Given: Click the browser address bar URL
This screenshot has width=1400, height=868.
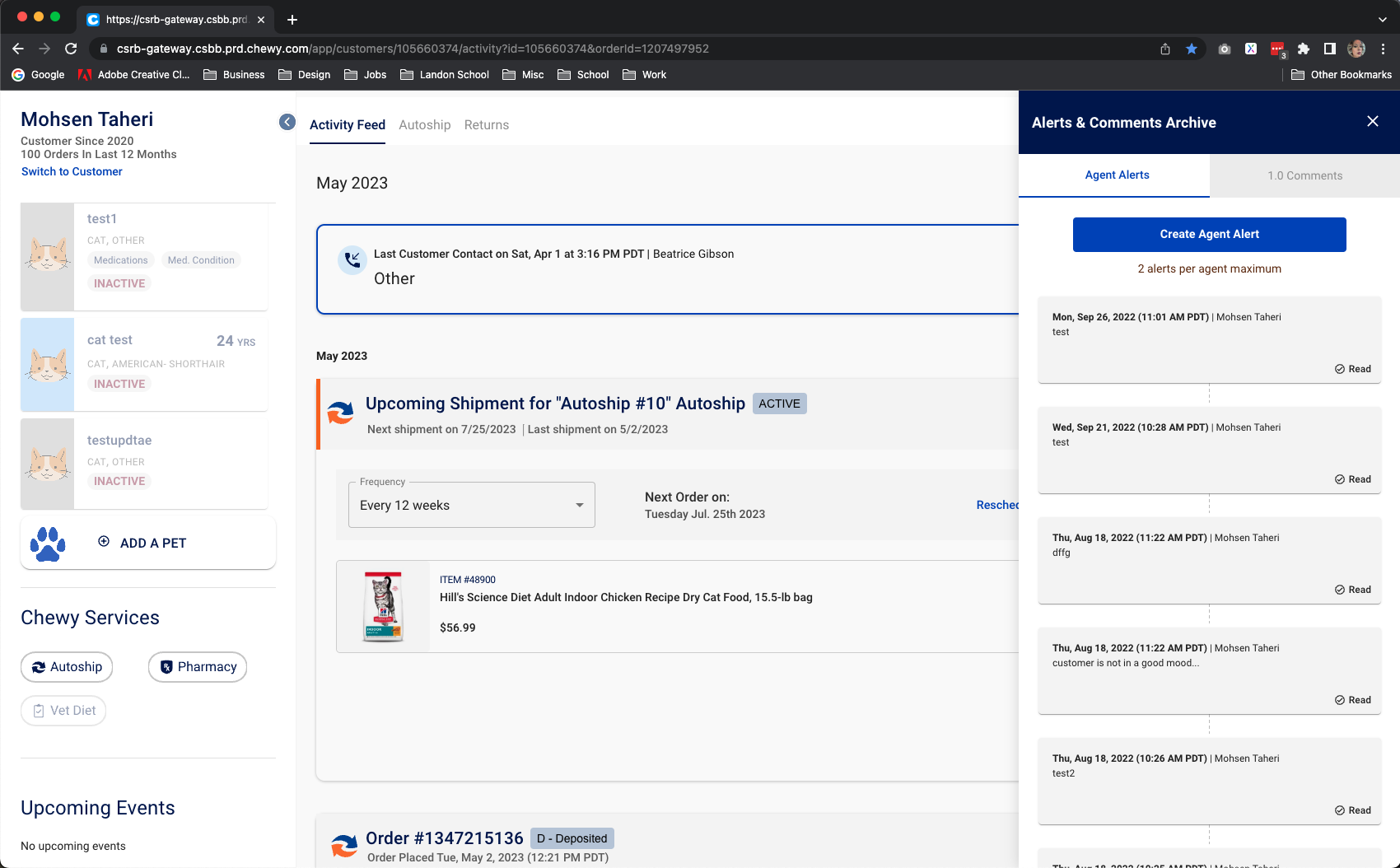Looking at the screenshot, I should click(413, 49).
